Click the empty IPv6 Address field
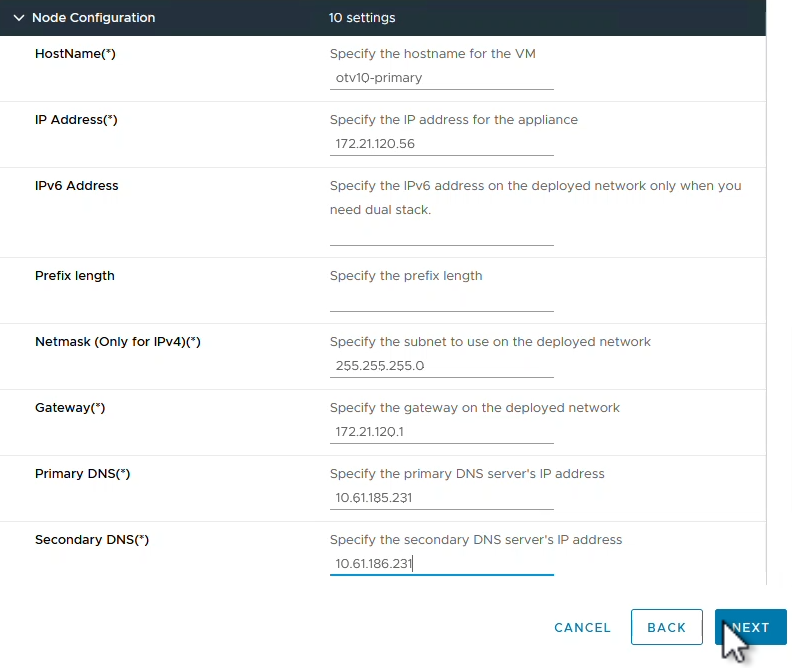The image size is (792, 668). [x=441, y=234]
